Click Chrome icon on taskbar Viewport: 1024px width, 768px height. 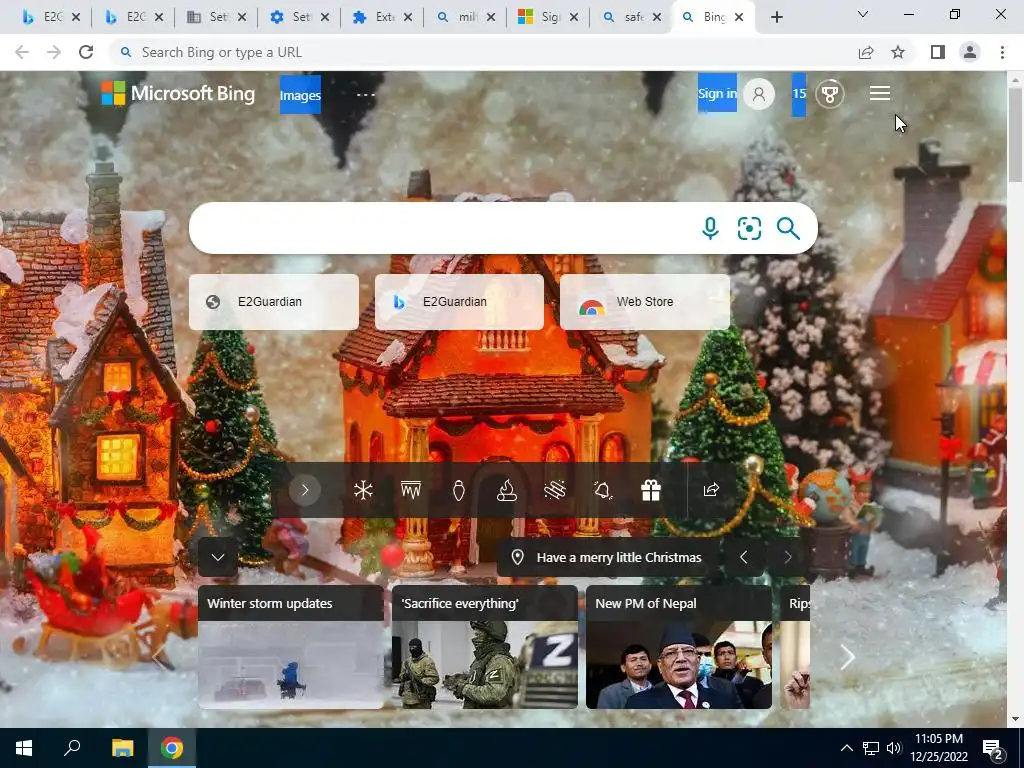pyautogui.click(x=172, y=748)
